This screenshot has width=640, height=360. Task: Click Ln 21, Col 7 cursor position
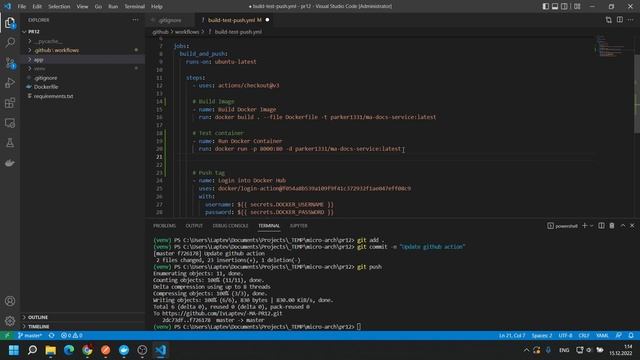point(512,336)
